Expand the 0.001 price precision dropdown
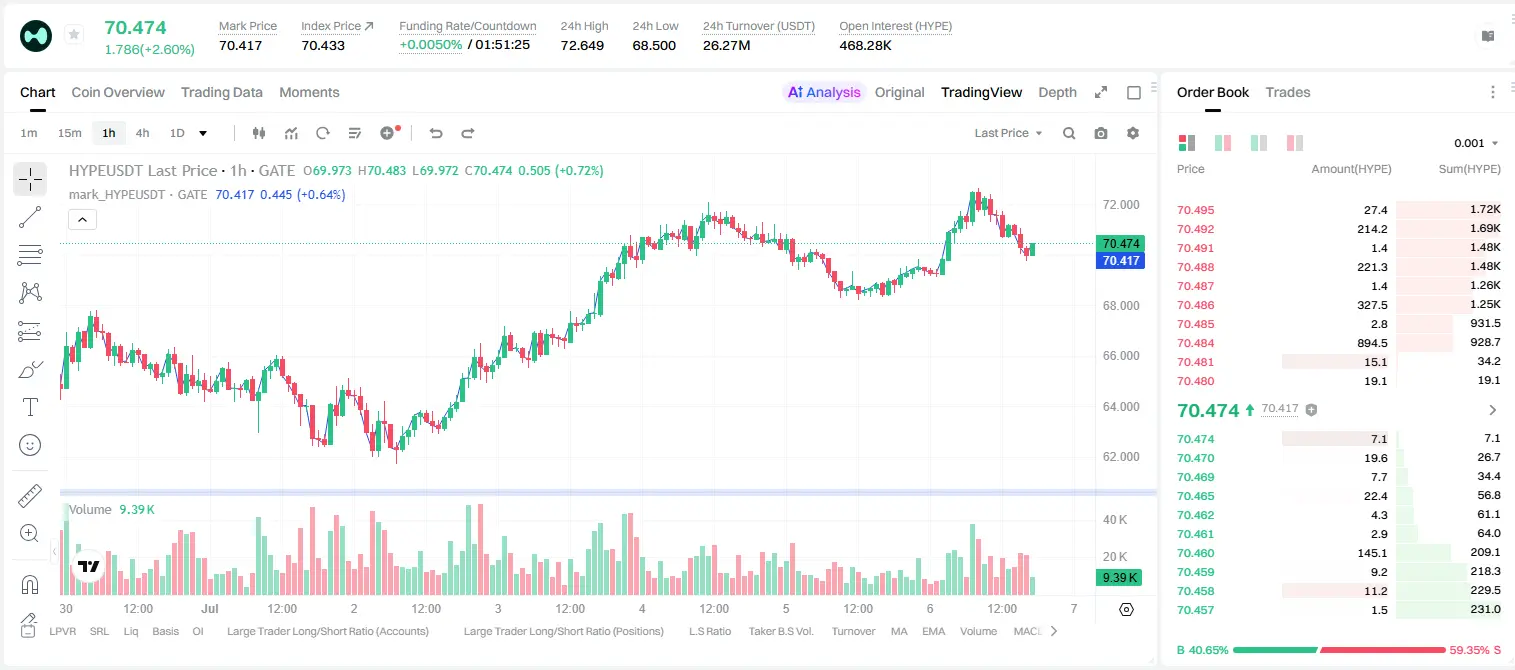Image resolution: width=1515 pixels, height=670 pixels. tap(1476, 143)
